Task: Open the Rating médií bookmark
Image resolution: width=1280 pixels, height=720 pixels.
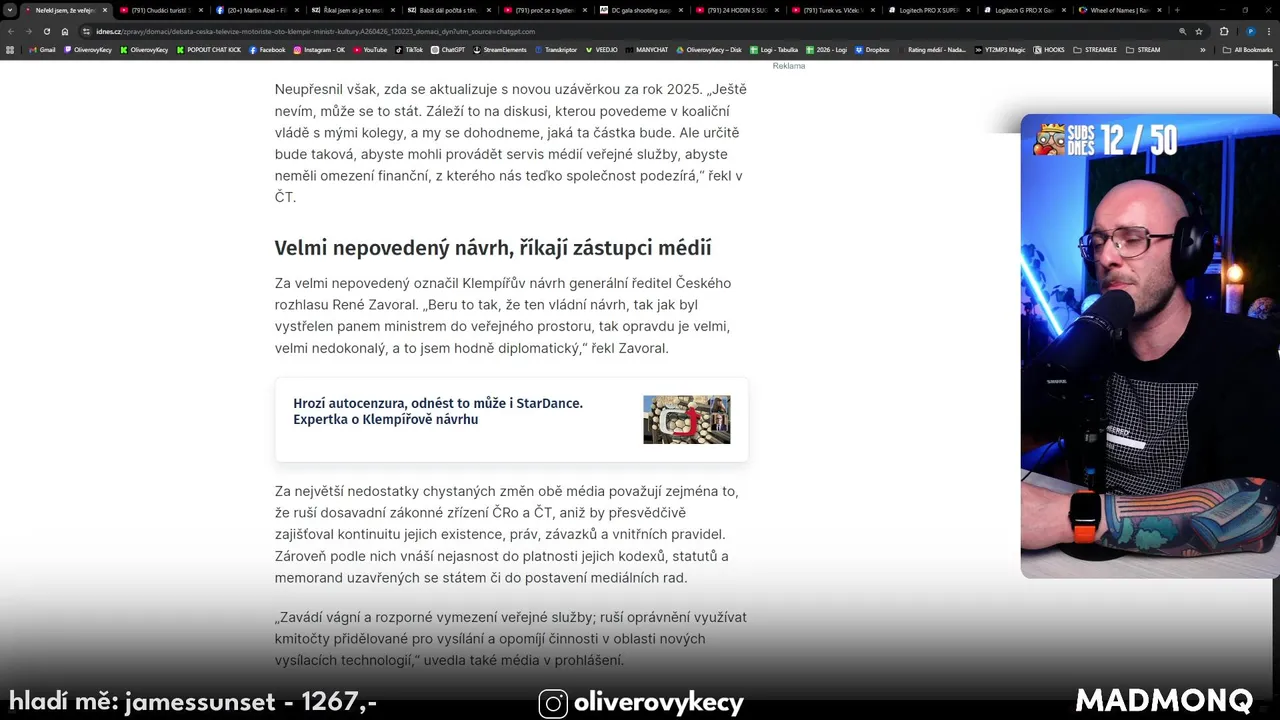Action: 934,50
